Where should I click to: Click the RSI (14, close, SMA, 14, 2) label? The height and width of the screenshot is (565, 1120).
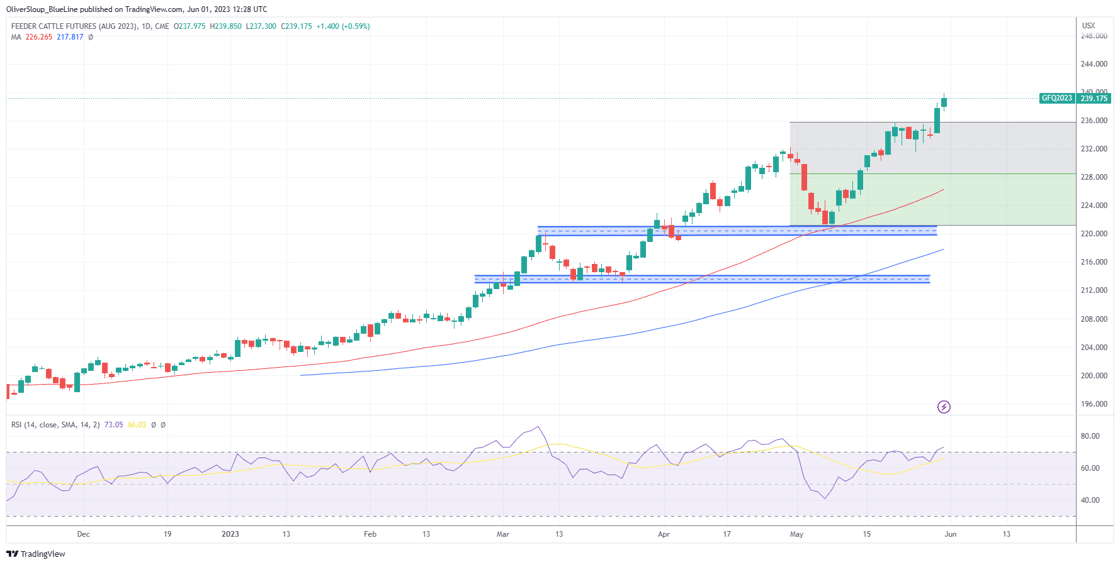[54, 425]
